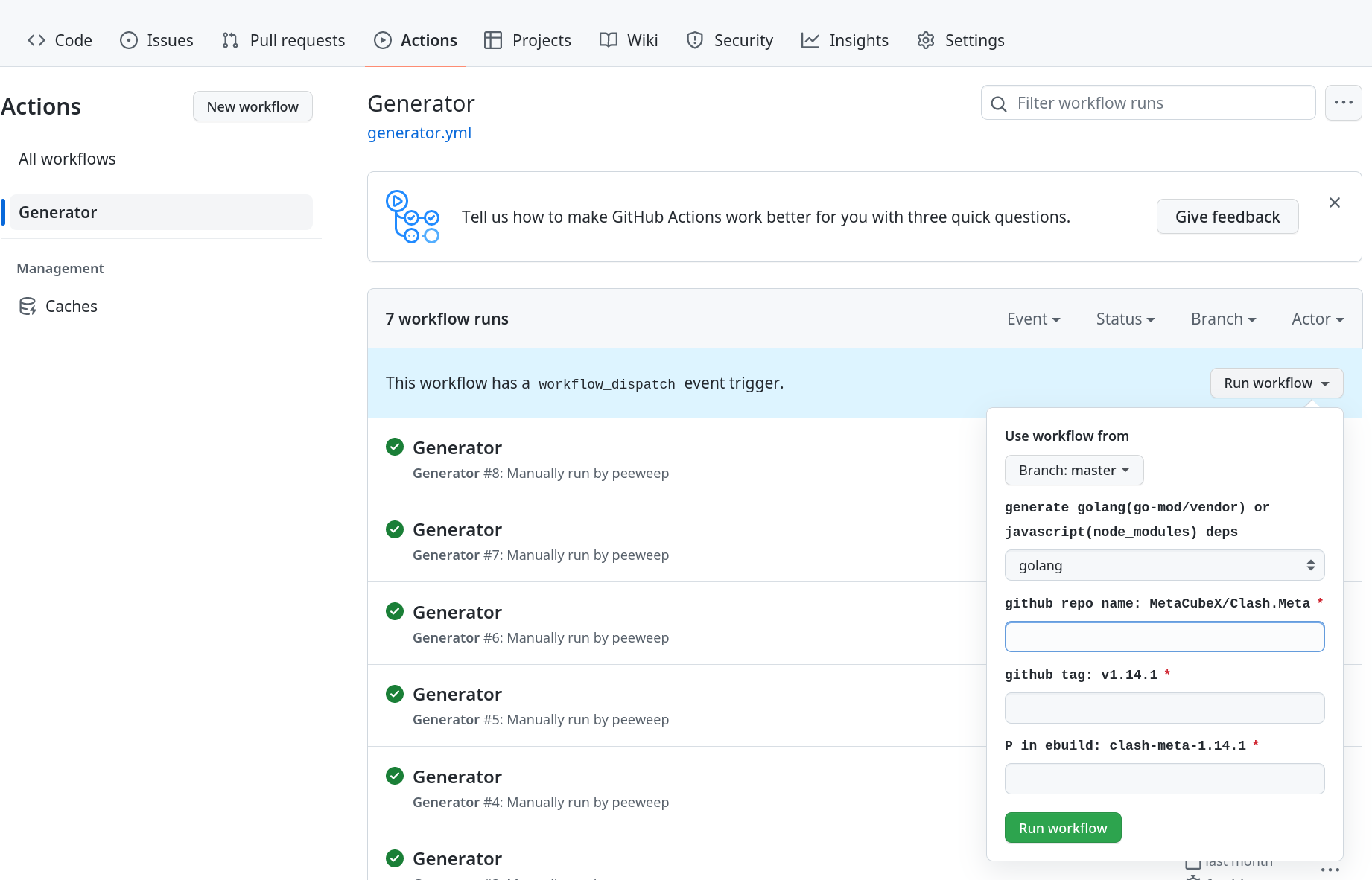Select All workflows in sidebar
Image resolution: width=1372 pixels, height=880 pixels.
(67, 159)
